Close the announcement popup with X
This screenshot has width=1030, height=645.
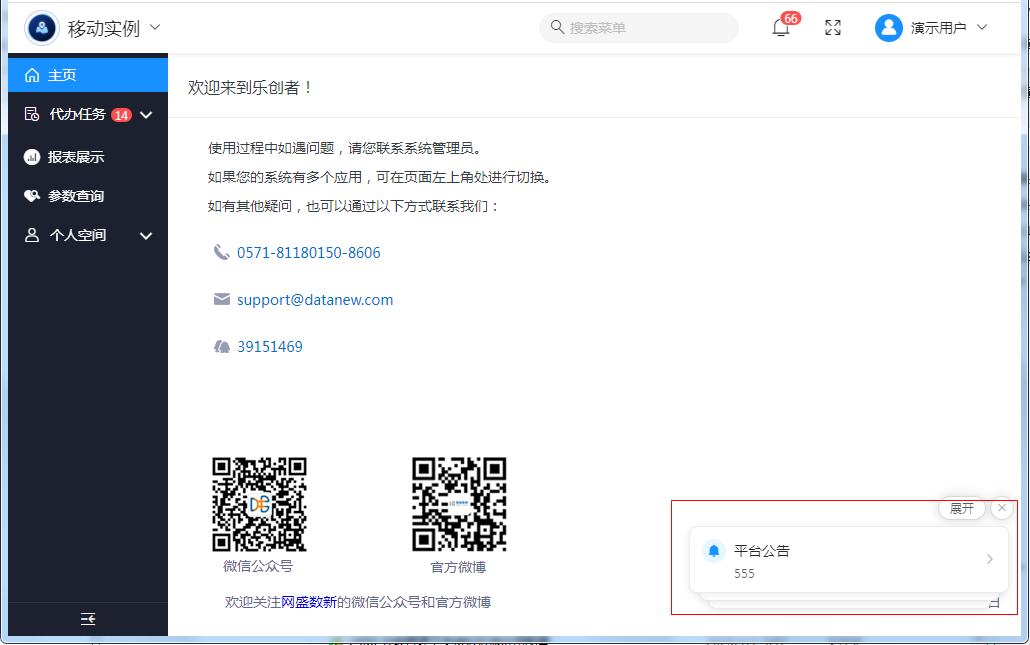(1002, 508)
